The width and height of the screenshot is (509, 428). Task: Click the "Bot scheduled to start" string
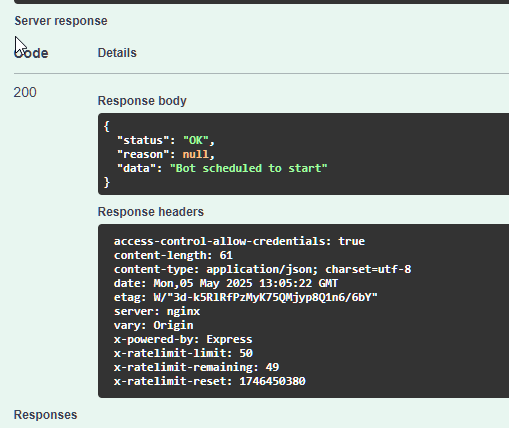coord(249,168)
